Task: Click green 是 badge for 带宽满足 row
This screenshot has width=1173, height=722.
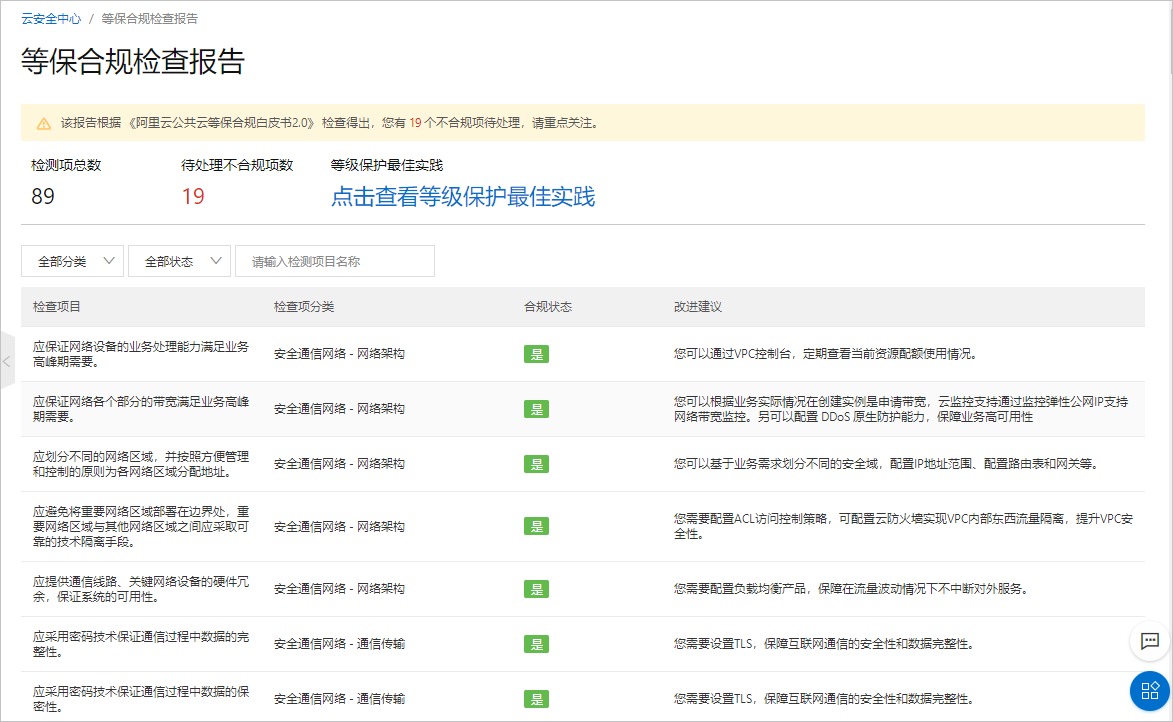Action: pos(536,409)
